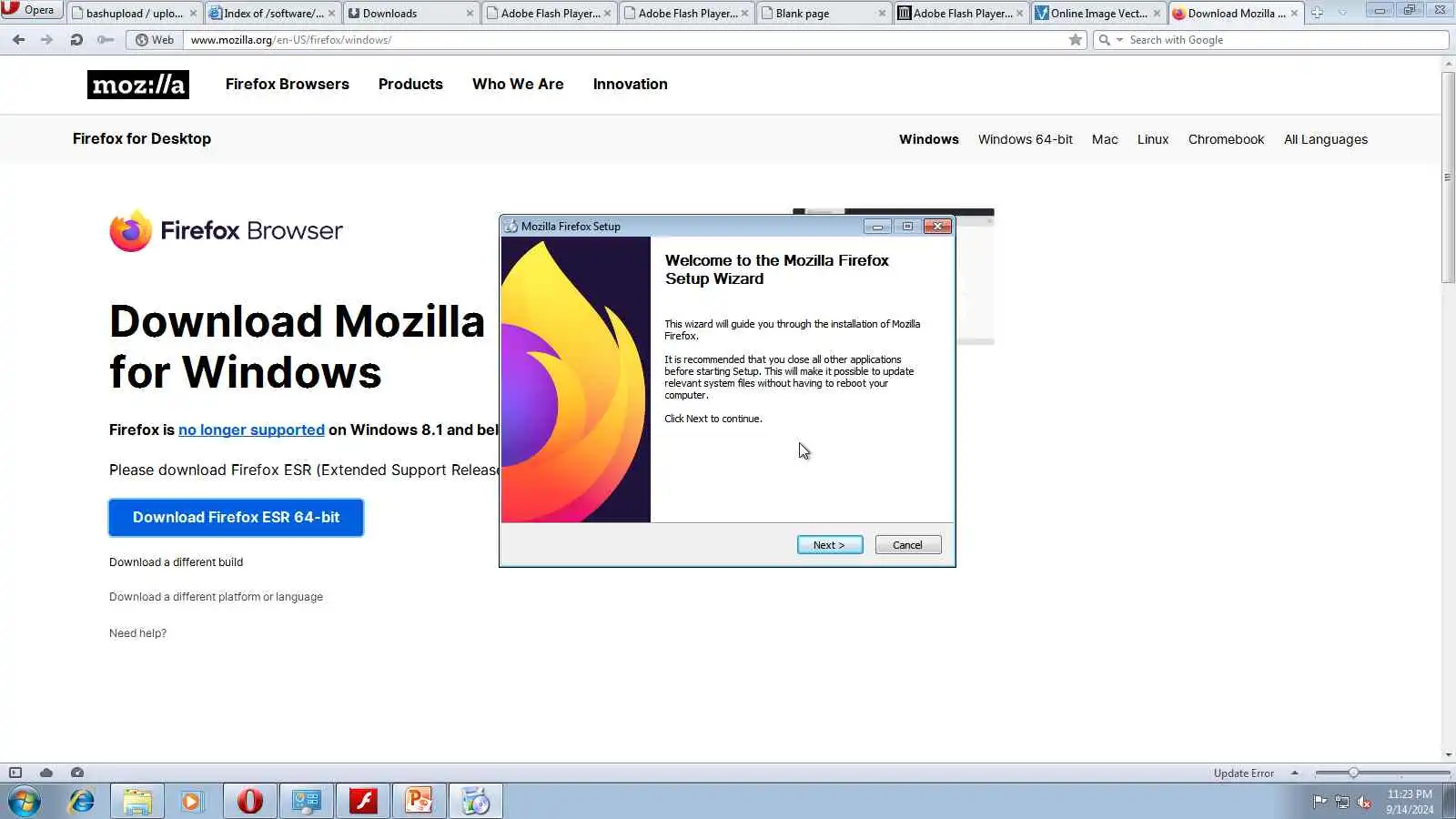Image resolution: width=1456 pixels, height=819 pixels.
Task: Open the Innovation nav menu
Action: click(x=631, y=84)
